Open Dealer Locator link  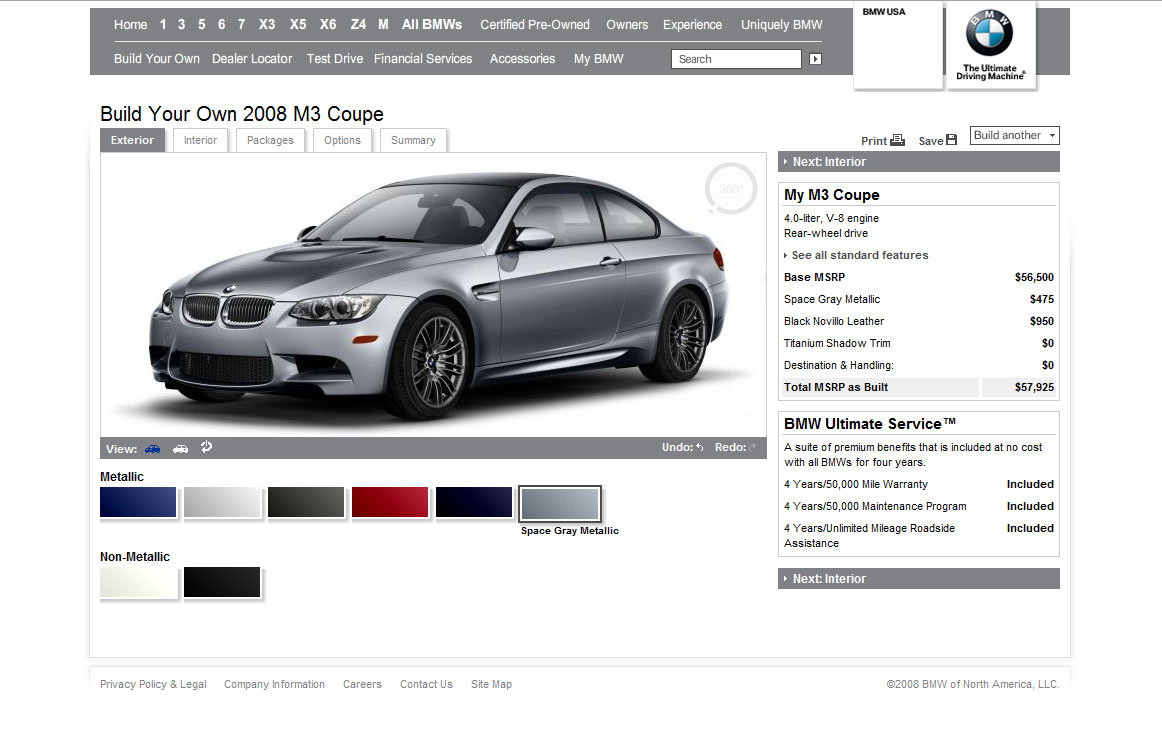(252, 59)
